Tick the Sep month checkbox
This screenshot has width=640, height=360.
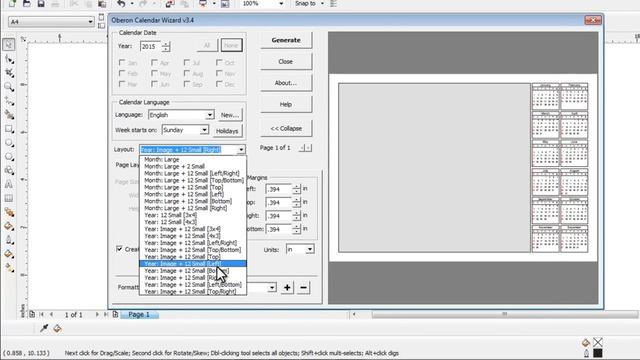coord(187,84)
